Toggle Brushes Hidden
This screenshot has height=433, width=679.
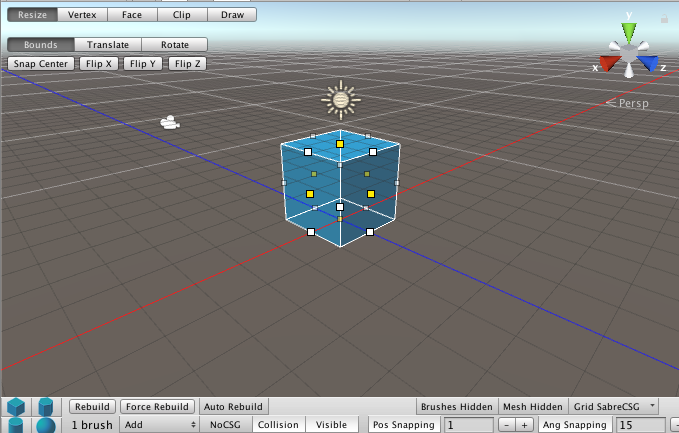[x=457, y=407]
